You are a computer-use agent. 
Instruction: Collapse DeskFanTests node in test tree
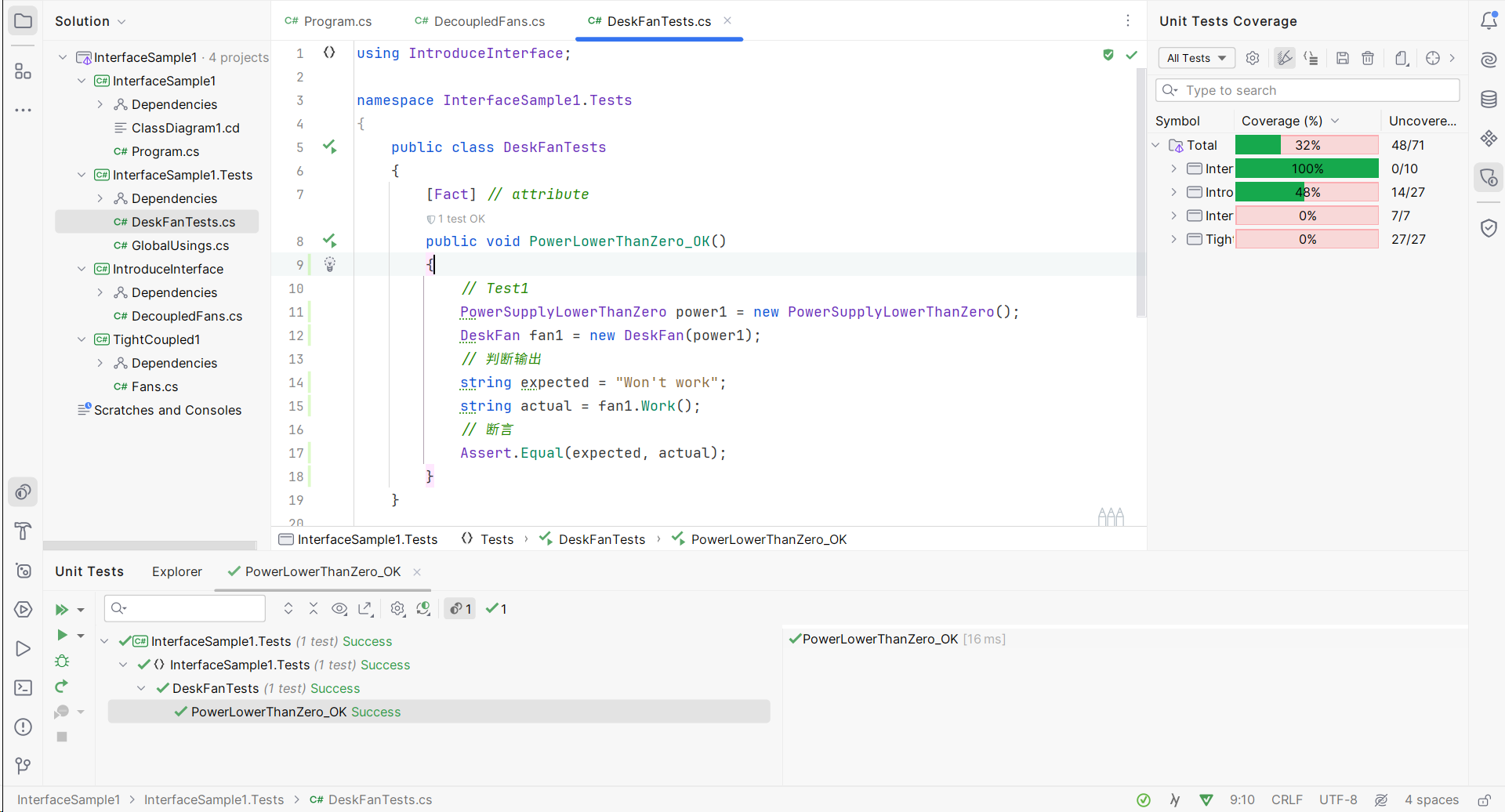(x=141, y=688)
